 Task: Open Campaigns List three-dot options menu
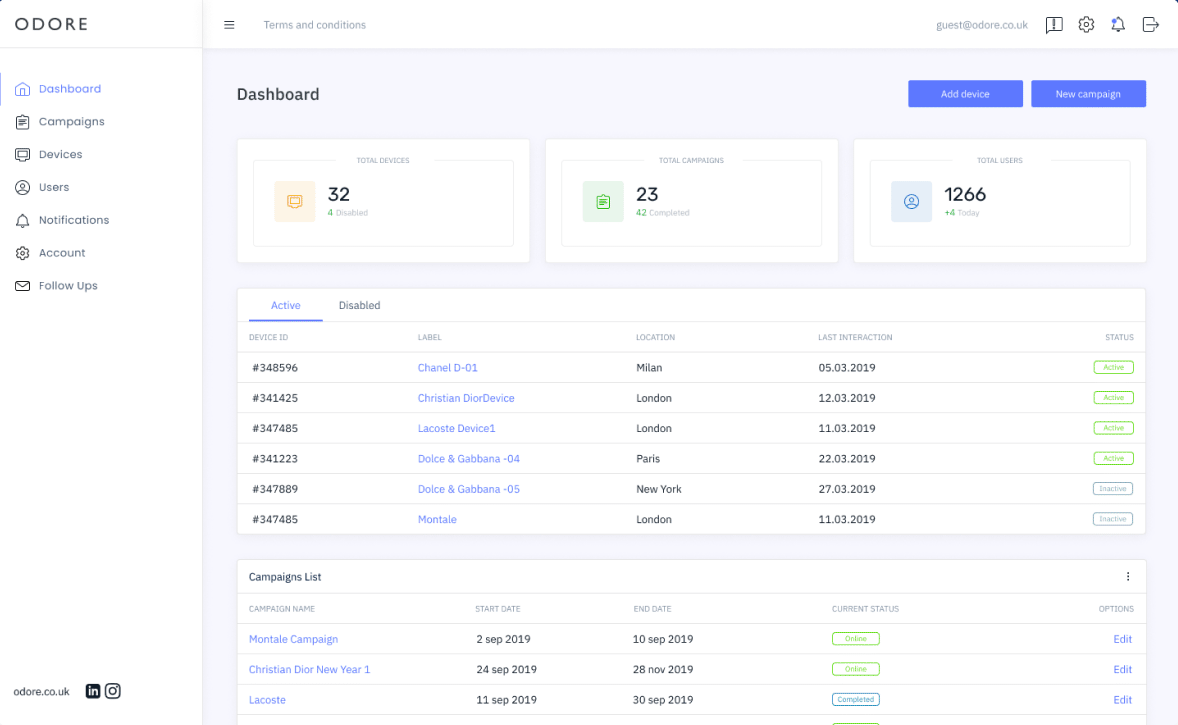pyautogui.click(x=1128, y=577)
